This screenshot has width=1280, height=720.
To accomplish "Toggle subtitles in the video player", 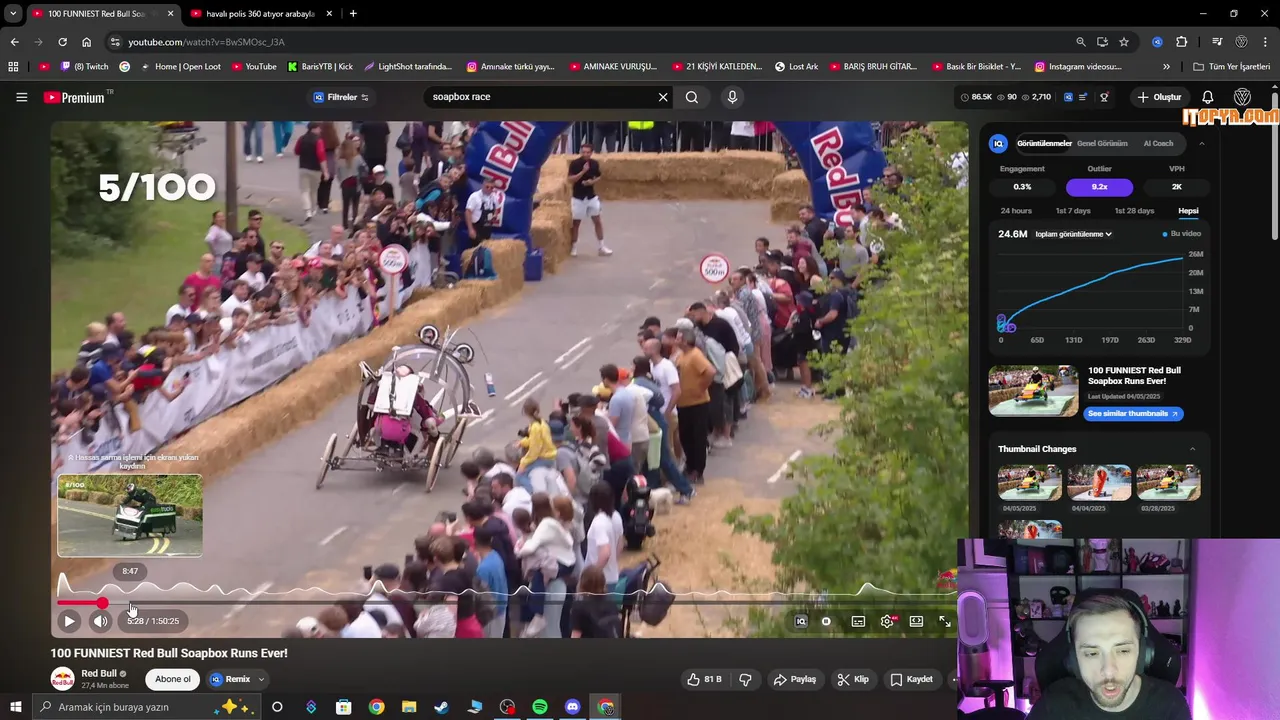I will (858, 621).
